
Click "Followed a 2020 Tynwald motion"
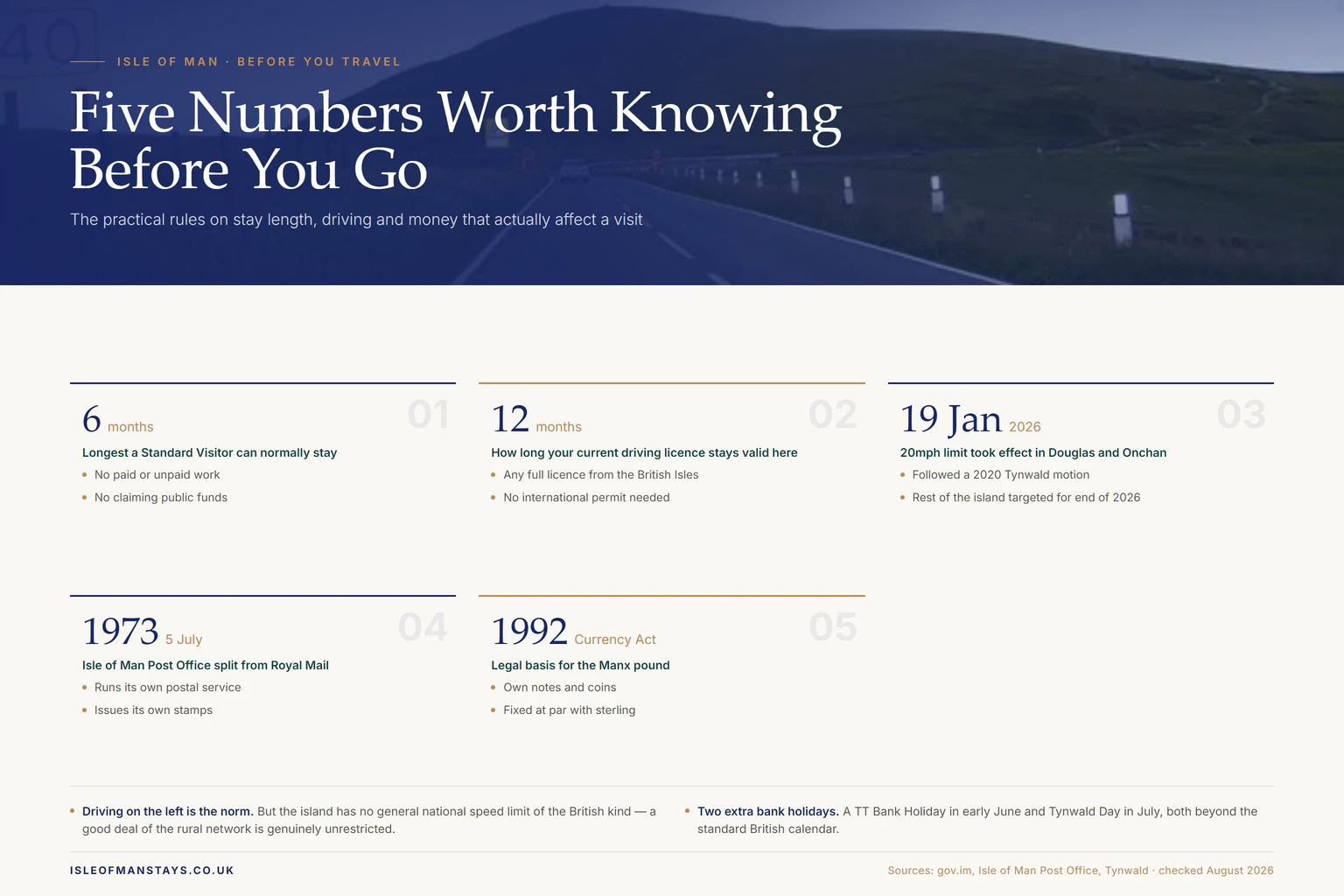click(1001, 475)
